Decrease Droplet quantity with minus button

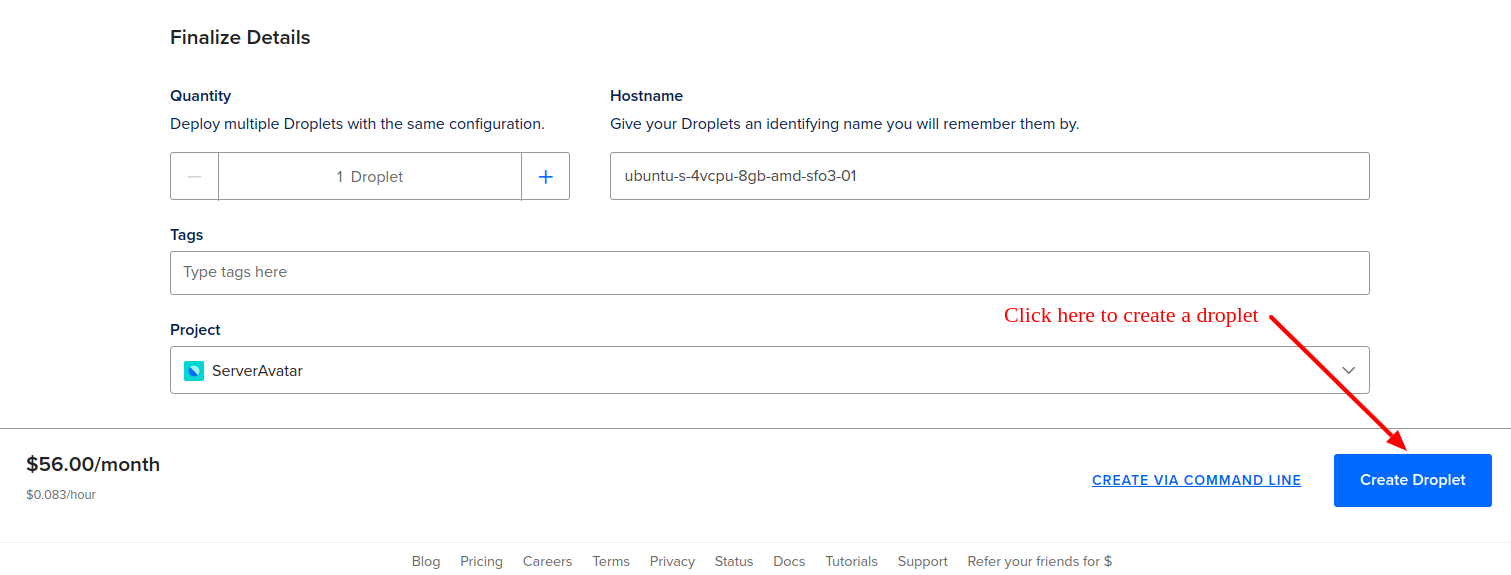(x=195, y=176)
